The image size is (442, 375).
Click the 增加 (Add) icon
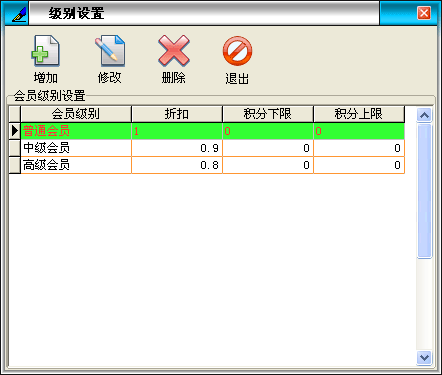pos(45,51)
